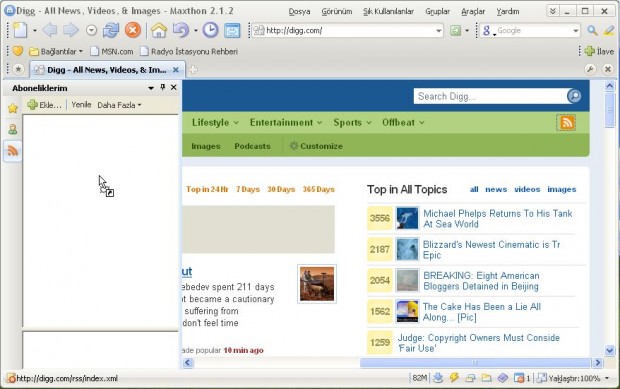Expand the address bar dropdown arrow
This screenshot has height=389, width=620.
click(x=439, y=30)
